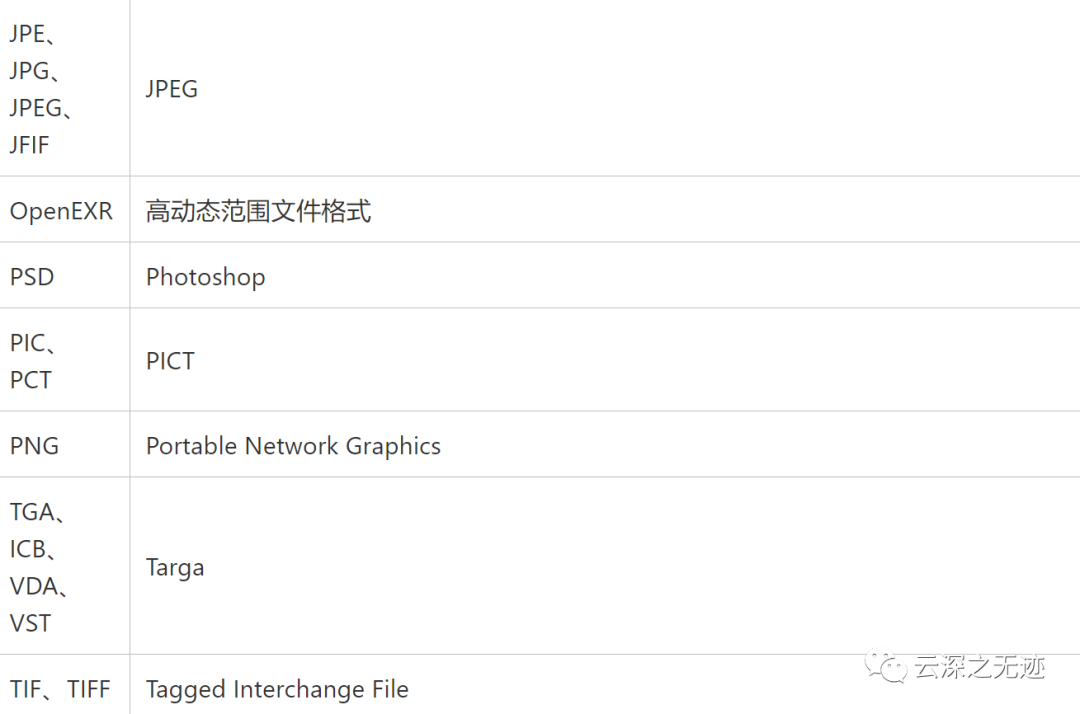1080x714 pixels.
Task: Select the PSD extension cell
Action: (65, 275)
